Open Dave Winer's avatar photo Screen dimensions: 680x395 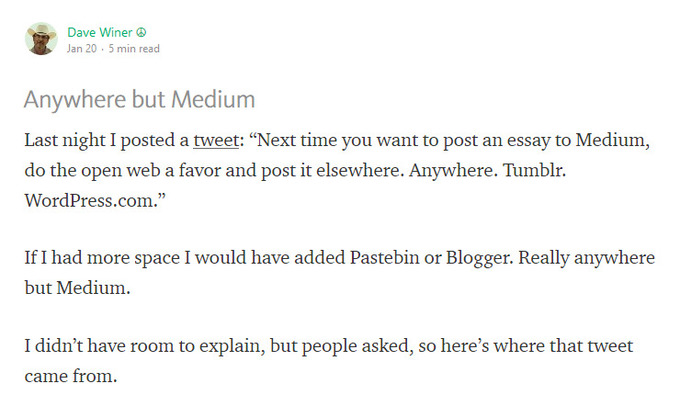tap(41, 39)
